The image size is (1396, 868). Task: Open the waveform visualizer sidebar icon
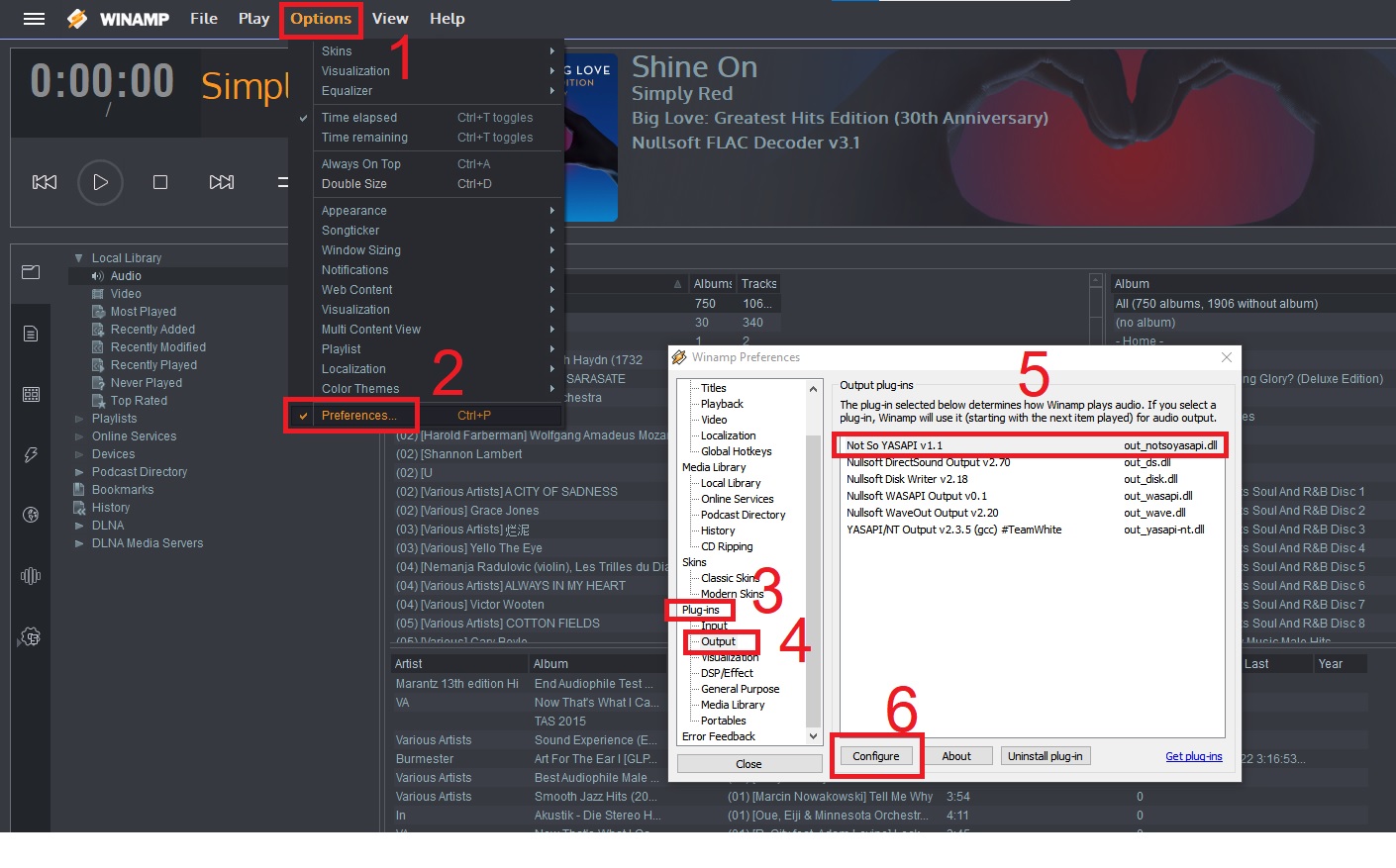point(31,576)
